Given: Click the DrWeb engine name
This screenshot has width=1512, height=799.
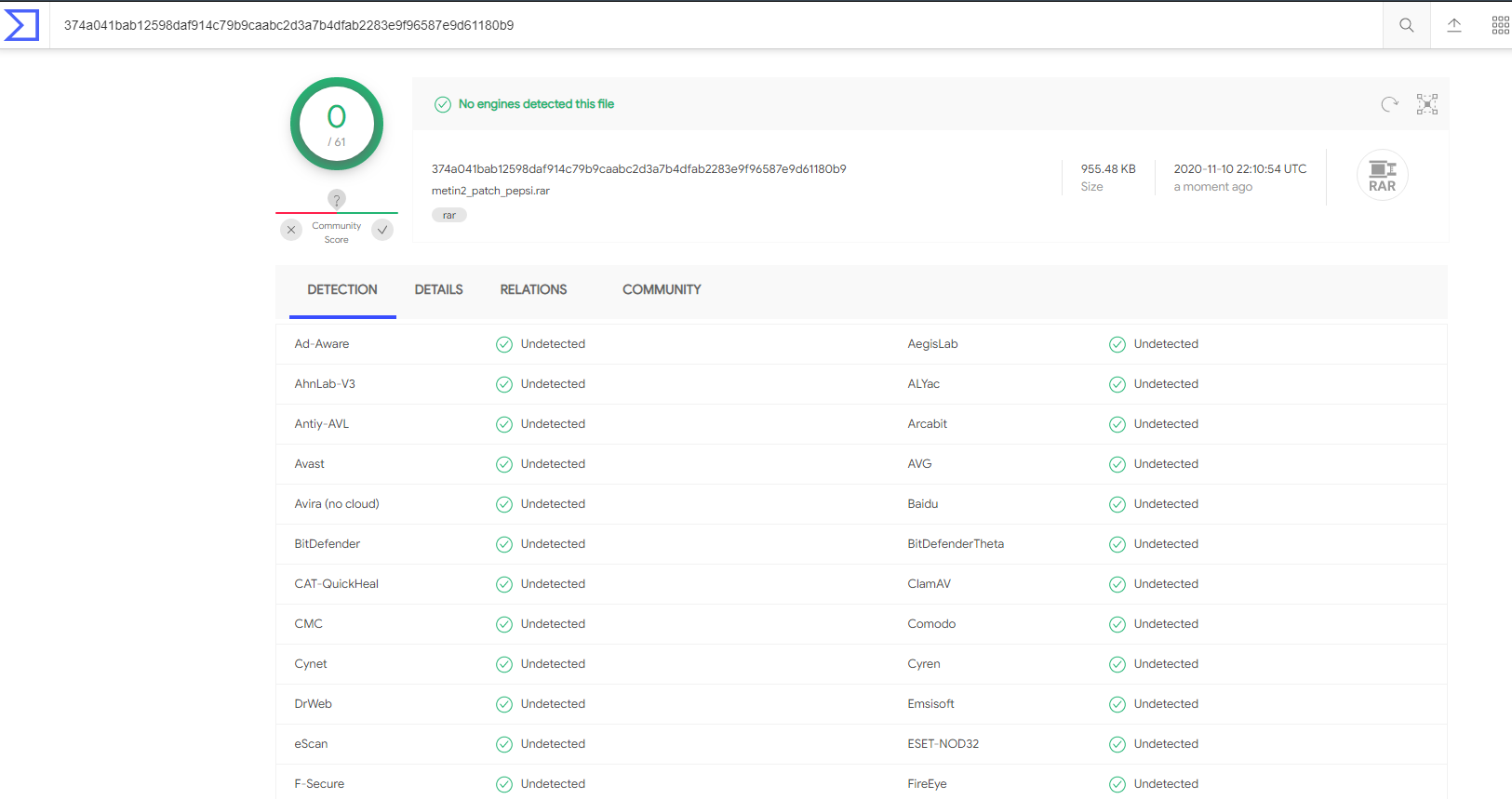Looking at the screenshot, I should pyautogui.click(x=314, y=704).
